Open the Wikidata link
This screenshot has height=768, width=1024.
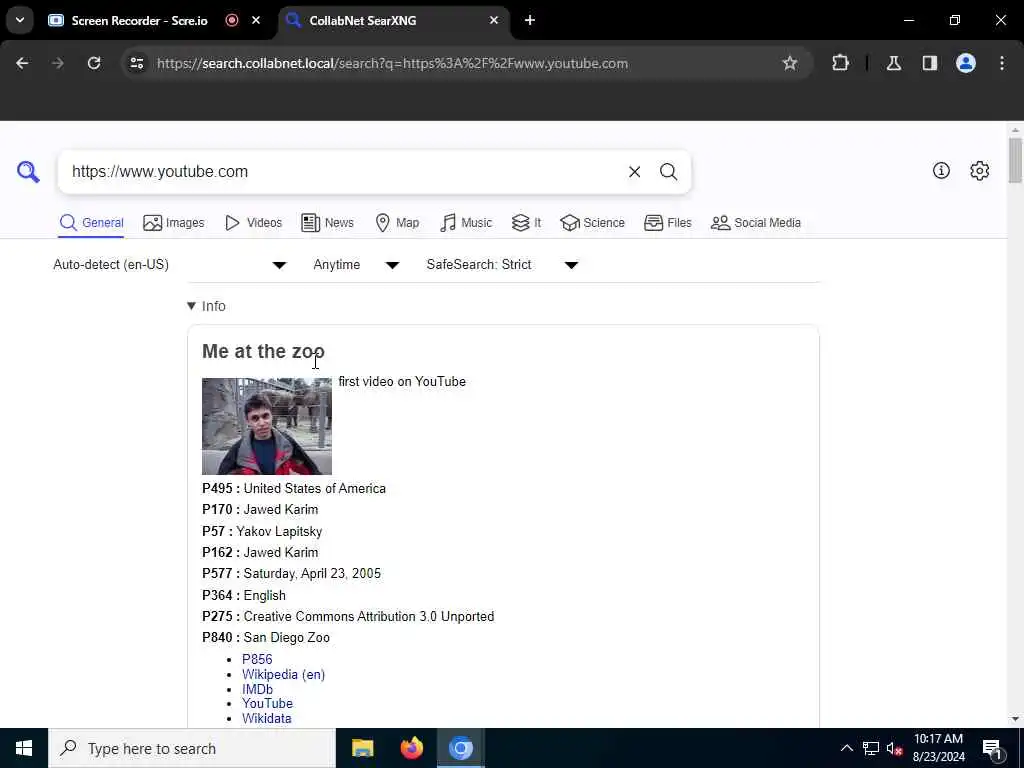click(x=266, y=718)
